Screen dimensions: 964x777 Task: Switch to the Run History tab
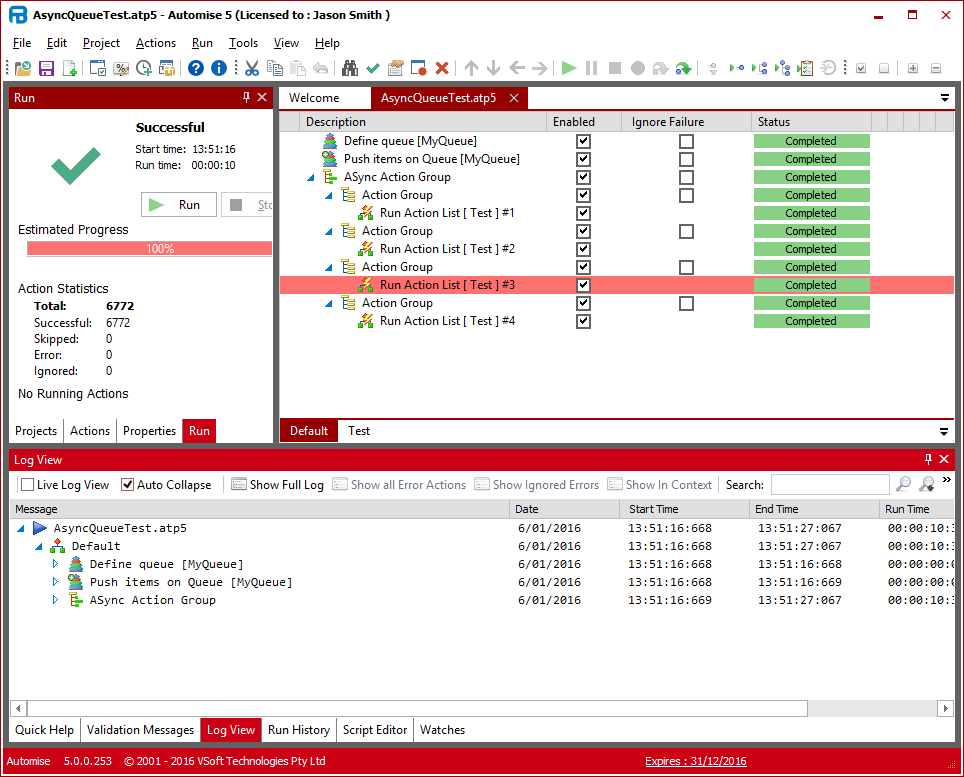[x=299, y=730]
